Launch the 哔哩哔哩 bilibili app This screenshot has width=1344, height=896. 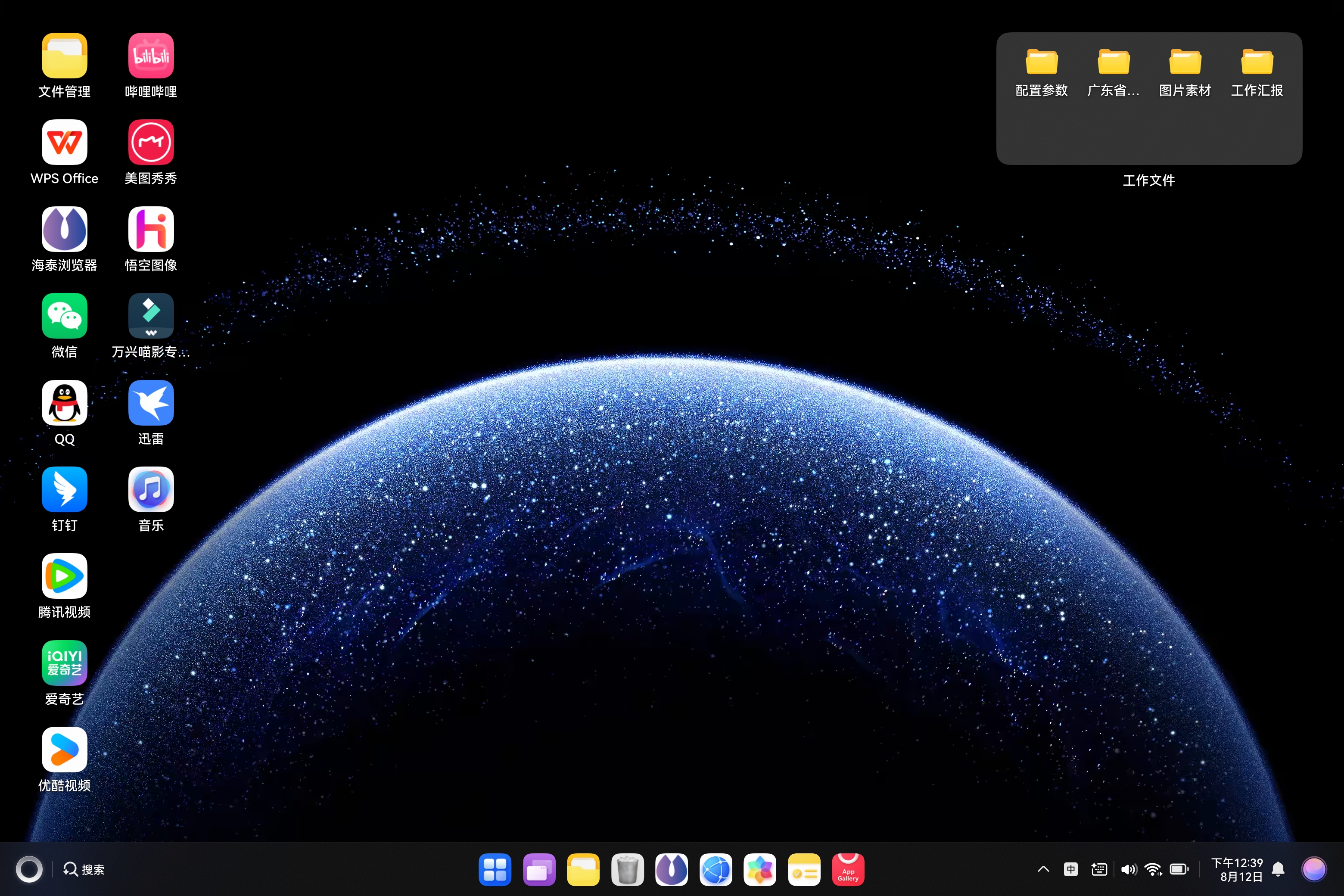pos(151,56)
